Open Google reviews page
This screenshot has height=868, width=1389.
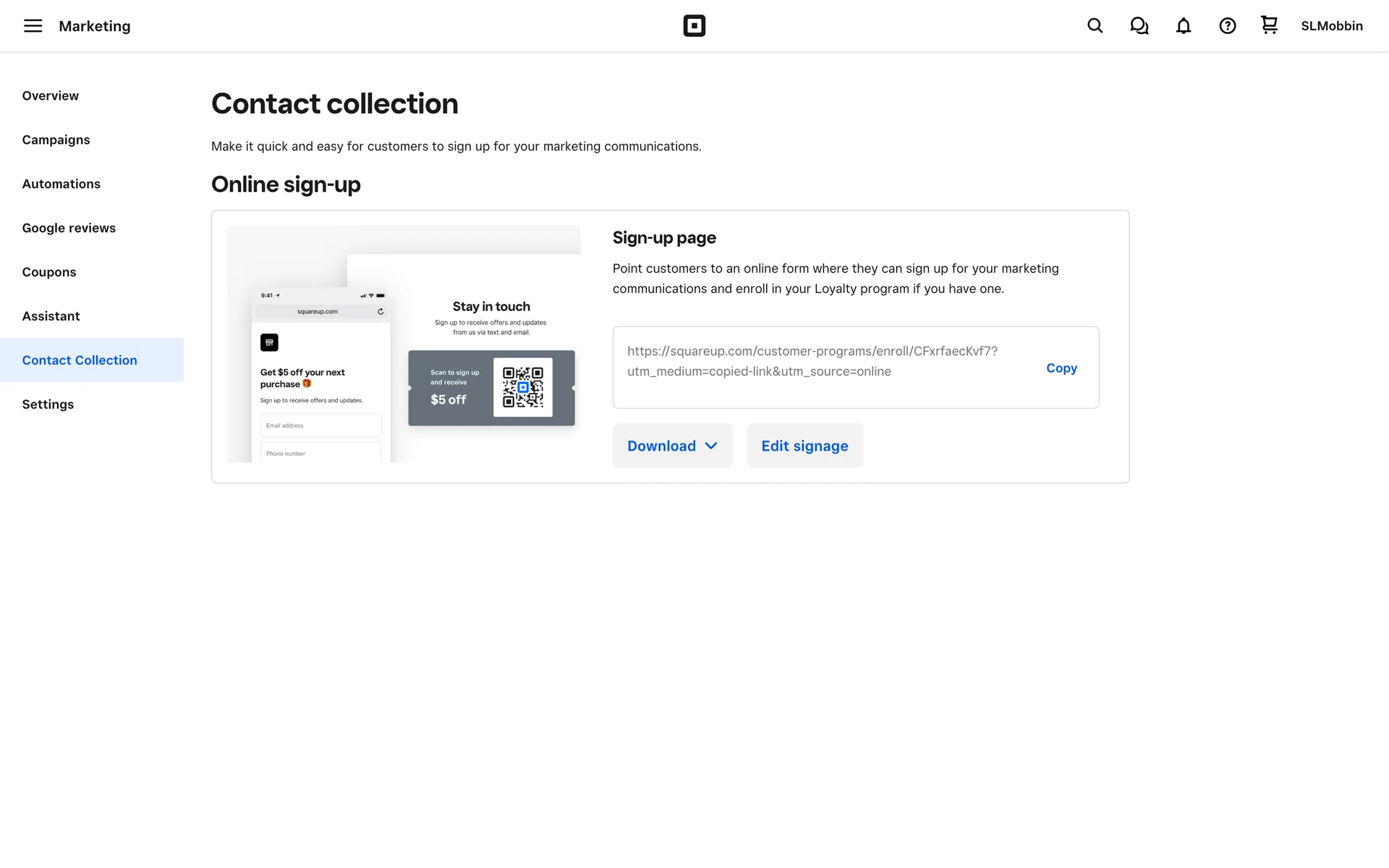pyautogui.click(x=69, y=228)
